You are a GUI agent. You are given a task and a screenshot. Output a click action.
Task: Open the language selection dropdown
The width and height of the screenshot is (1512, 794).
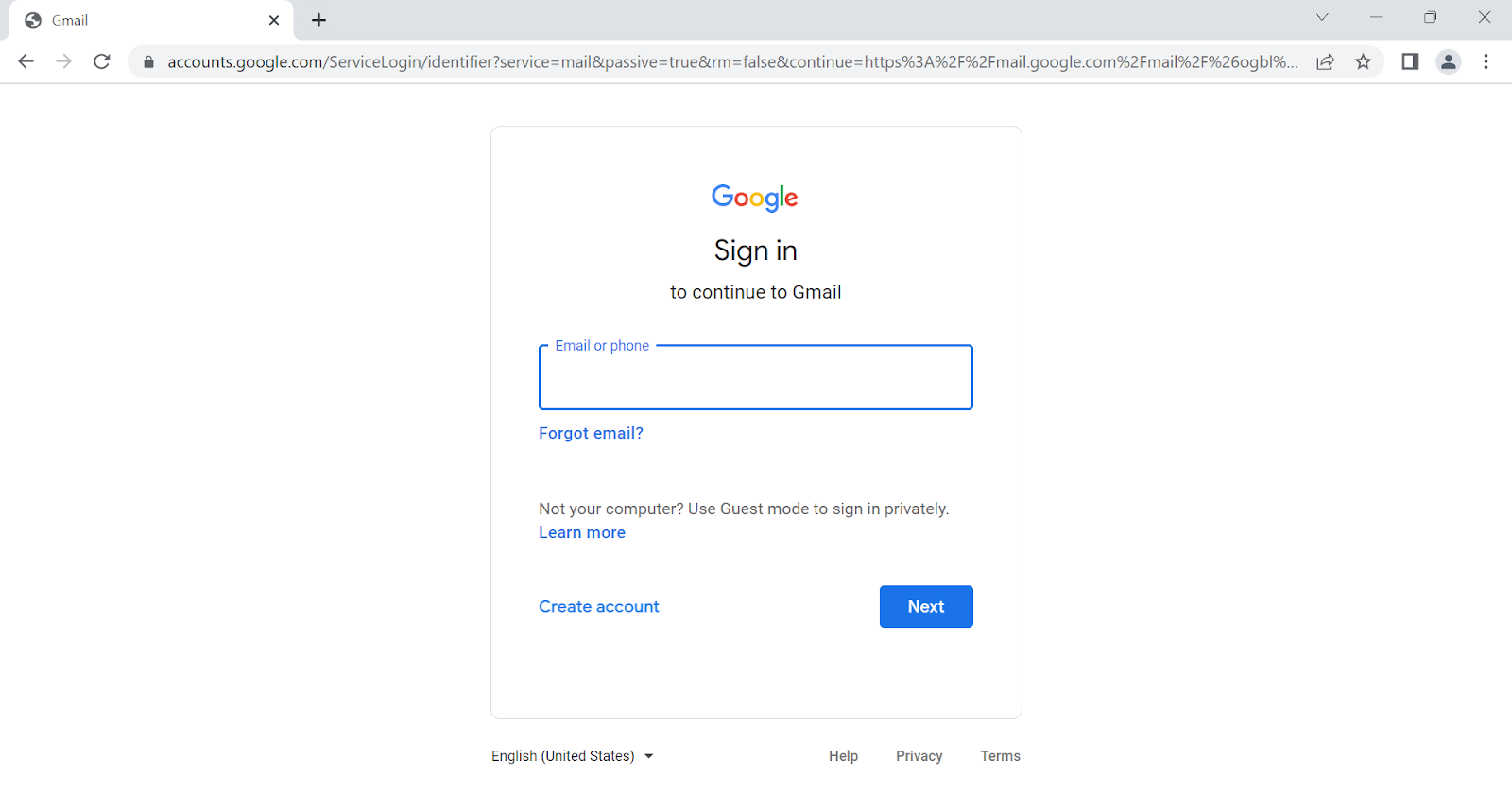point(572,756)
